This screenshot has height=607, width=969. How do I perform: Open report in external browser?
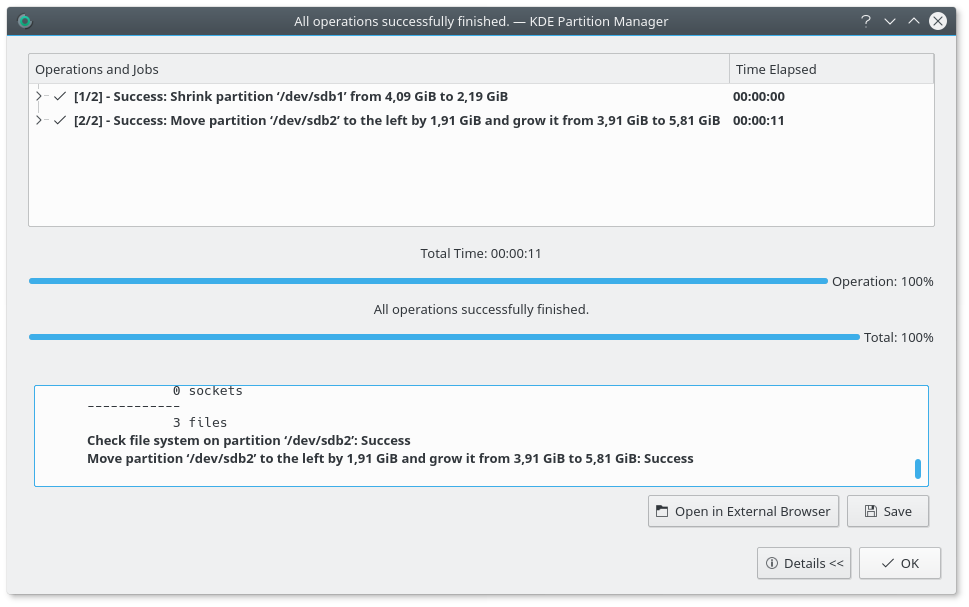pyautogui.click(x=743, y=511)
